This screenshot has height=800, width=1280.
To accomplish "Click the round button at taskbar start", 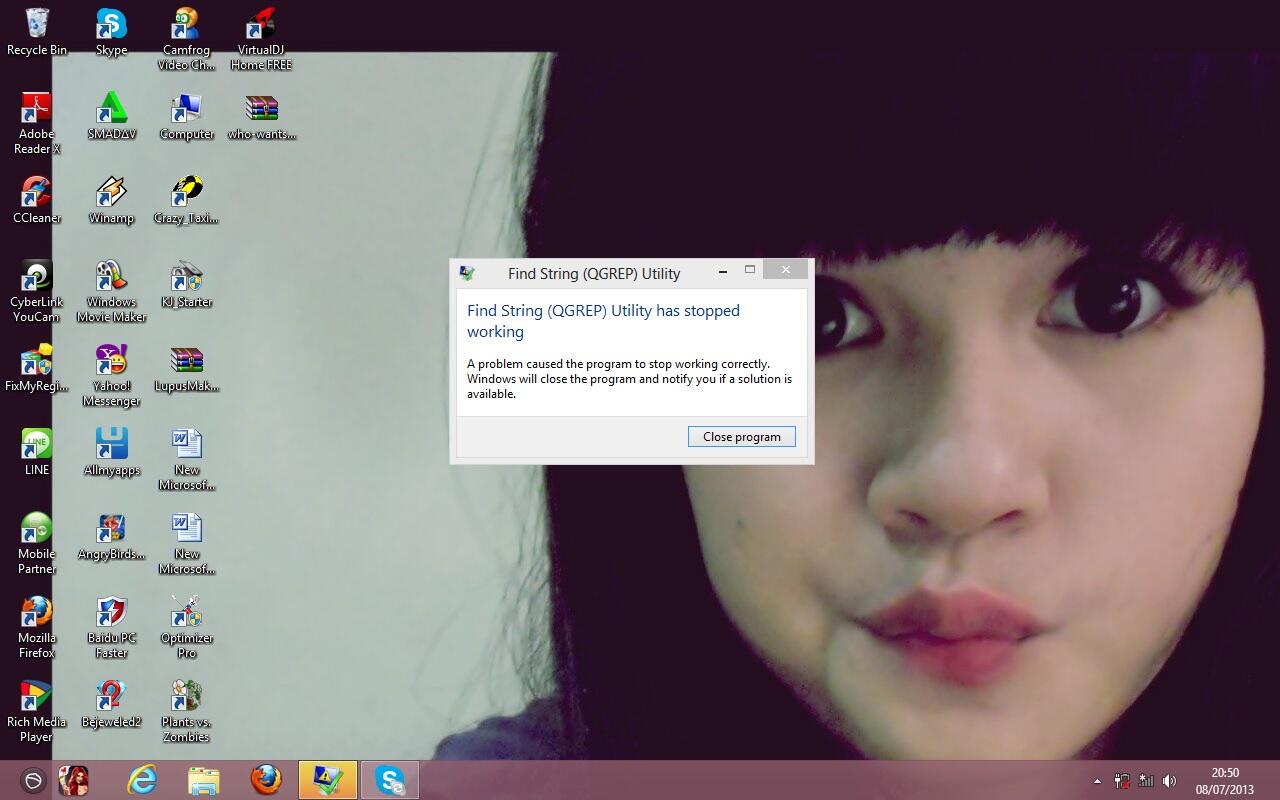I will (x=32, y=781).
